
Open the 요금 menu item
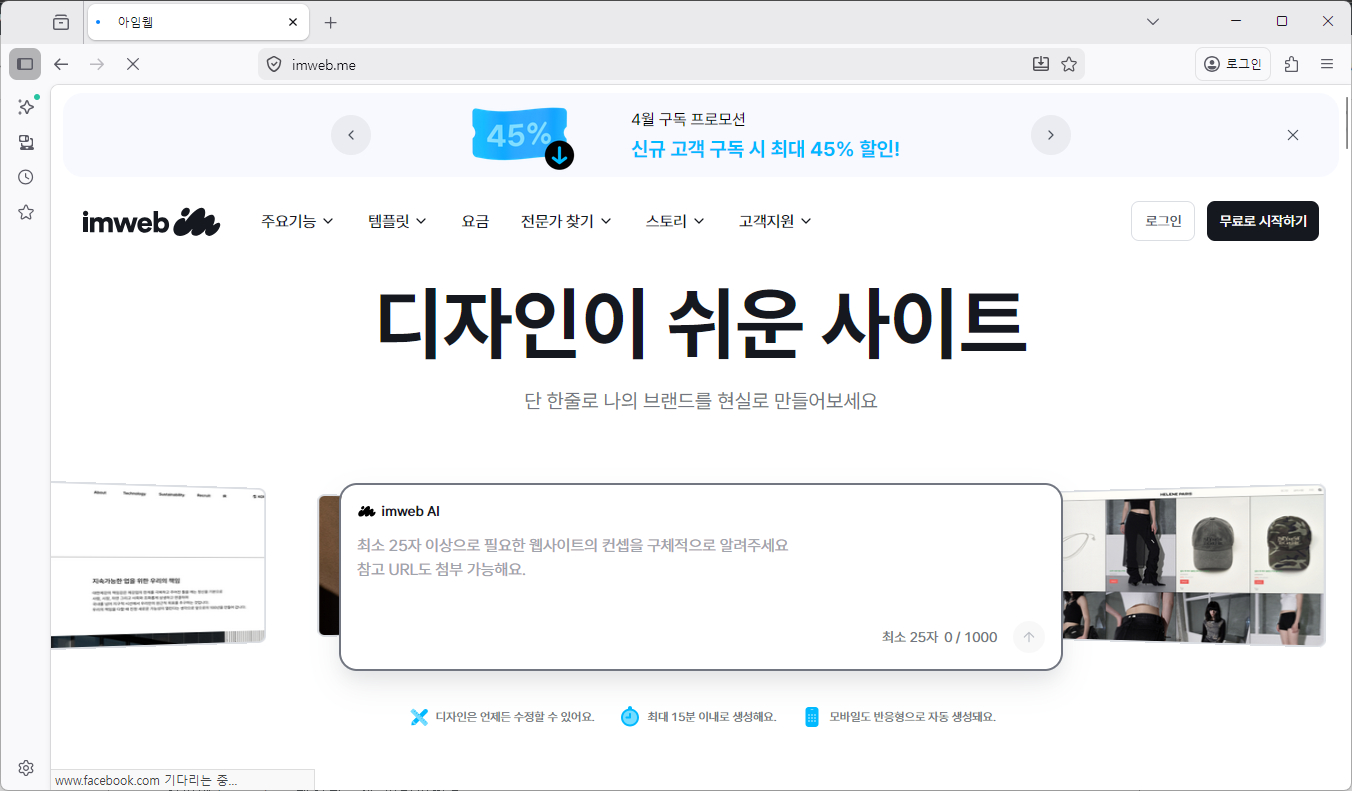pyautogui.click(x=475, y=221)
